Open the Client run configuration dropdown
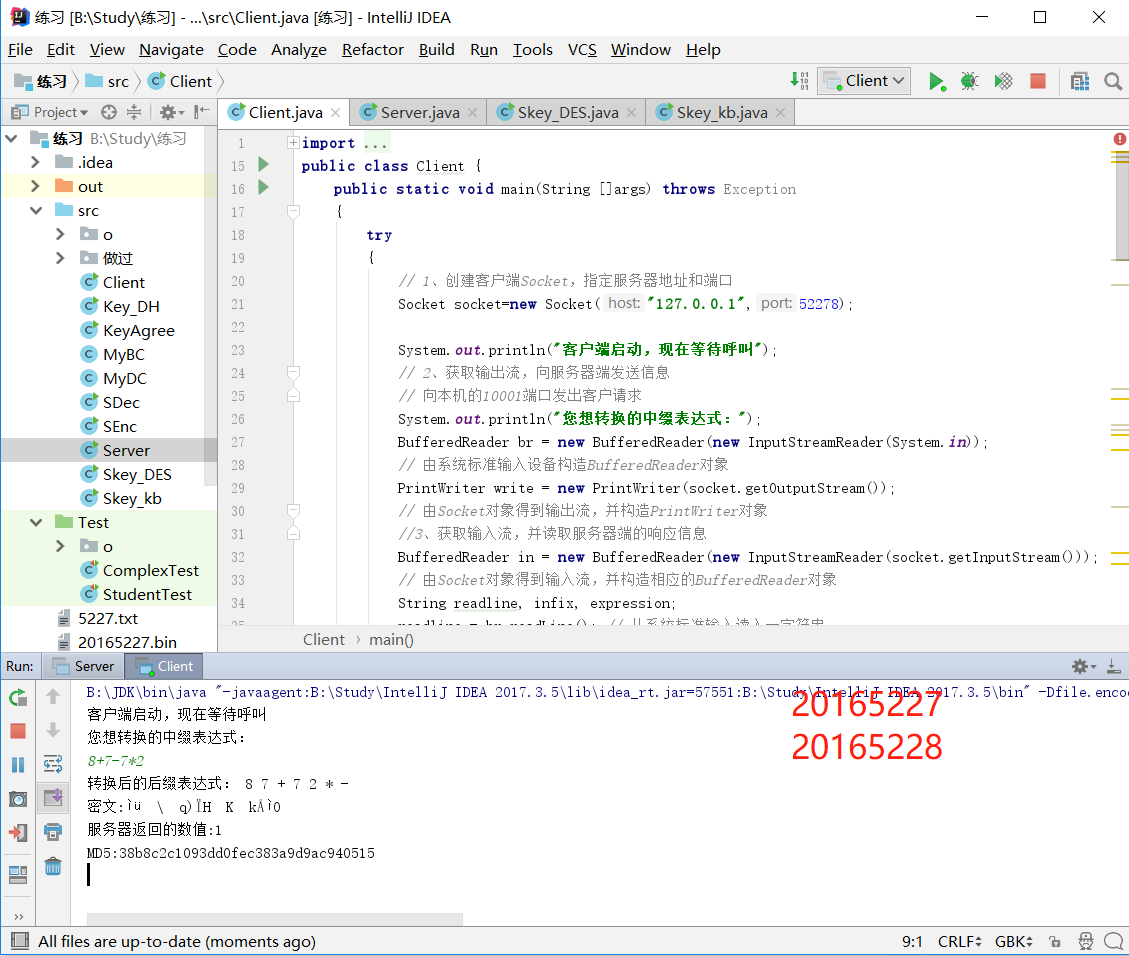The height and width of the screenshot is (956, 1129). point(864,81)
